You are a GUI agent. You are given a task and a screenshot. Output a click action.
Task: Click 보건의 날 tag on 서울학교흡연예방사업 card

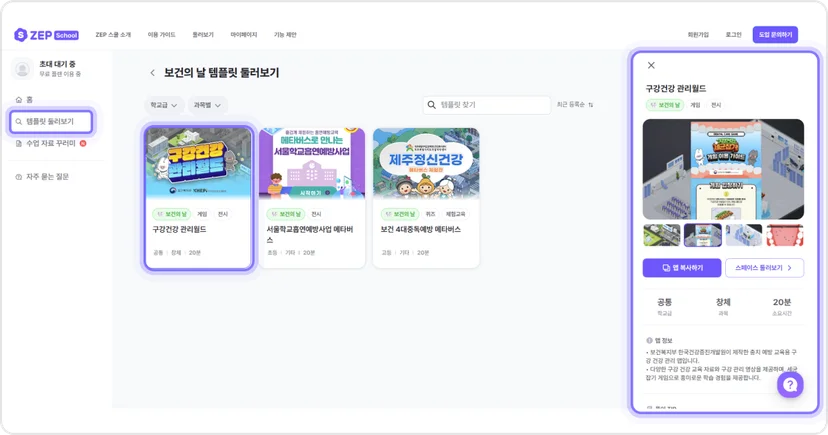pyautogui.click(x=286, y=214)
